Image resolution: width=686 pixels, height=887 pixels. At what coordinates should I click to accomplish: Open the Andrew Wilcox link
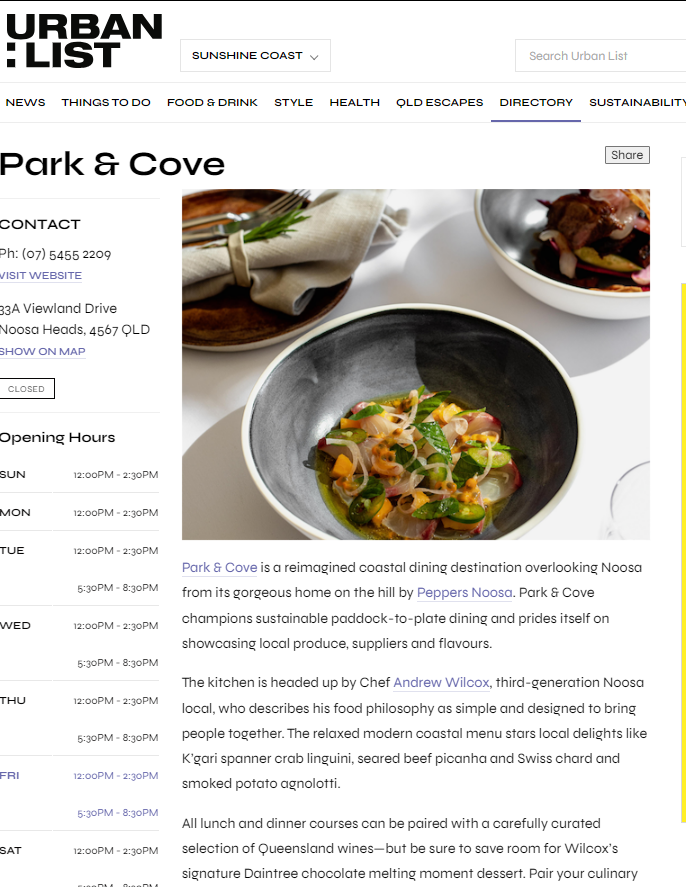click(441, 682)
